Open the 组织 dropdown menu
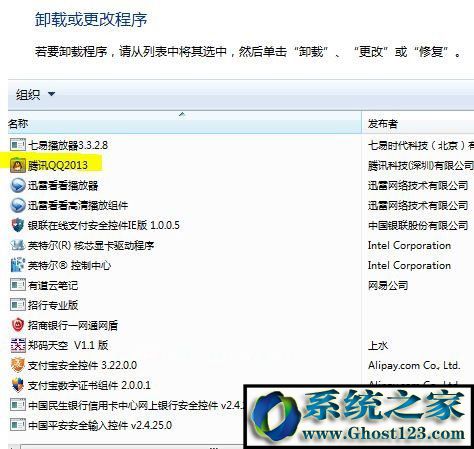This screenshot has height=449, width=474. coord(35,95)
